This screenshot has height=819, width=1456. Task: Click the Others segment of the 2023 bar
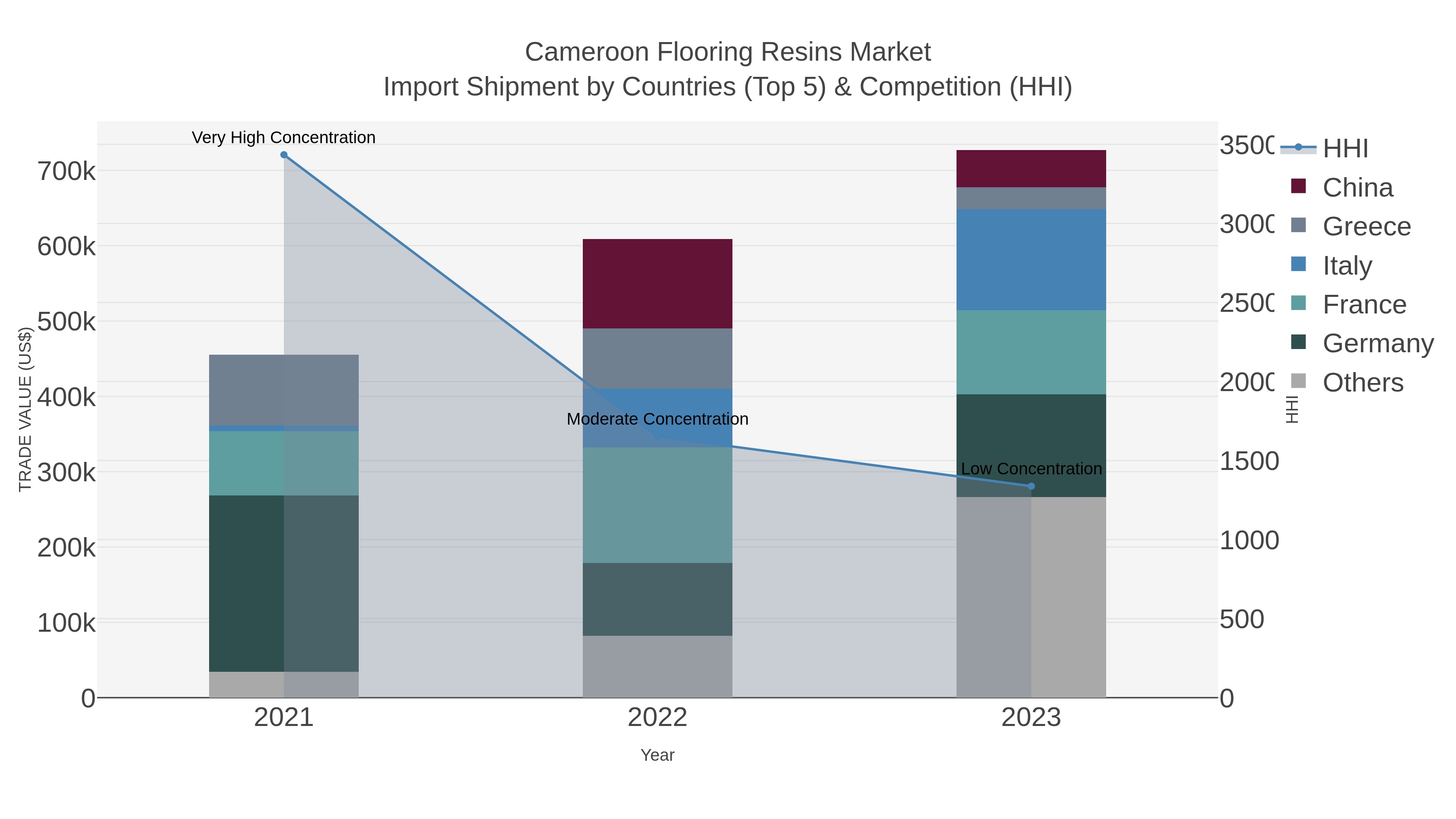tap(1031, 597)
